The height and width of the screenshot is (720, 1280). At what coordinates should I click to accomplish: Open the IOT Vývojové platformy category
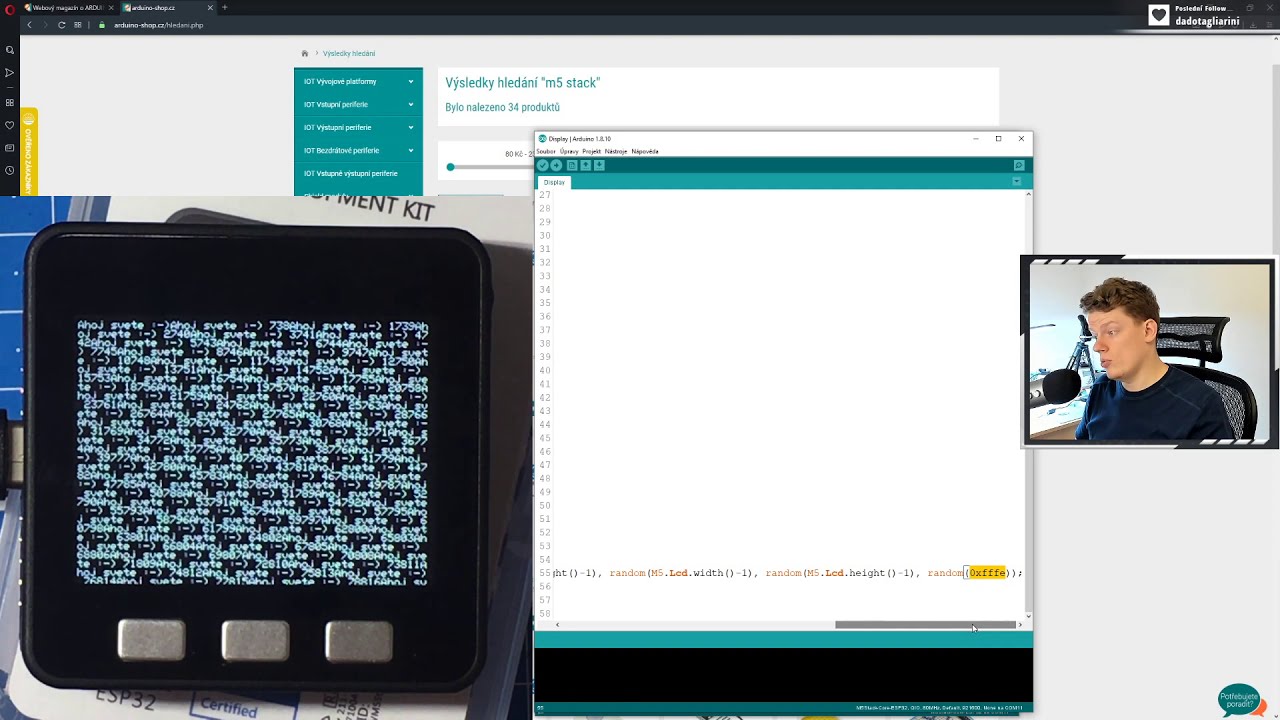pos(340,81)
